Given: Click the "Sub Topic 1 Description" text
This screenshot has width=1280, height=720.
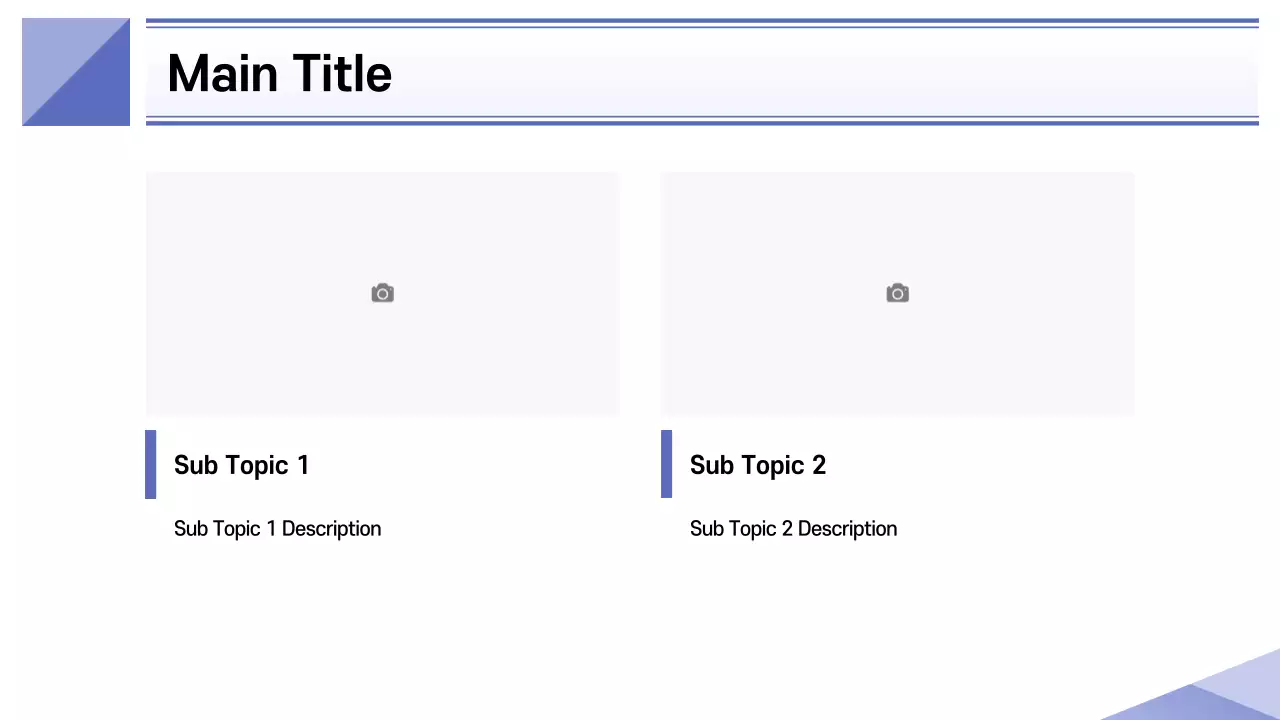Looking at the screenshot, I should point(277,528).
